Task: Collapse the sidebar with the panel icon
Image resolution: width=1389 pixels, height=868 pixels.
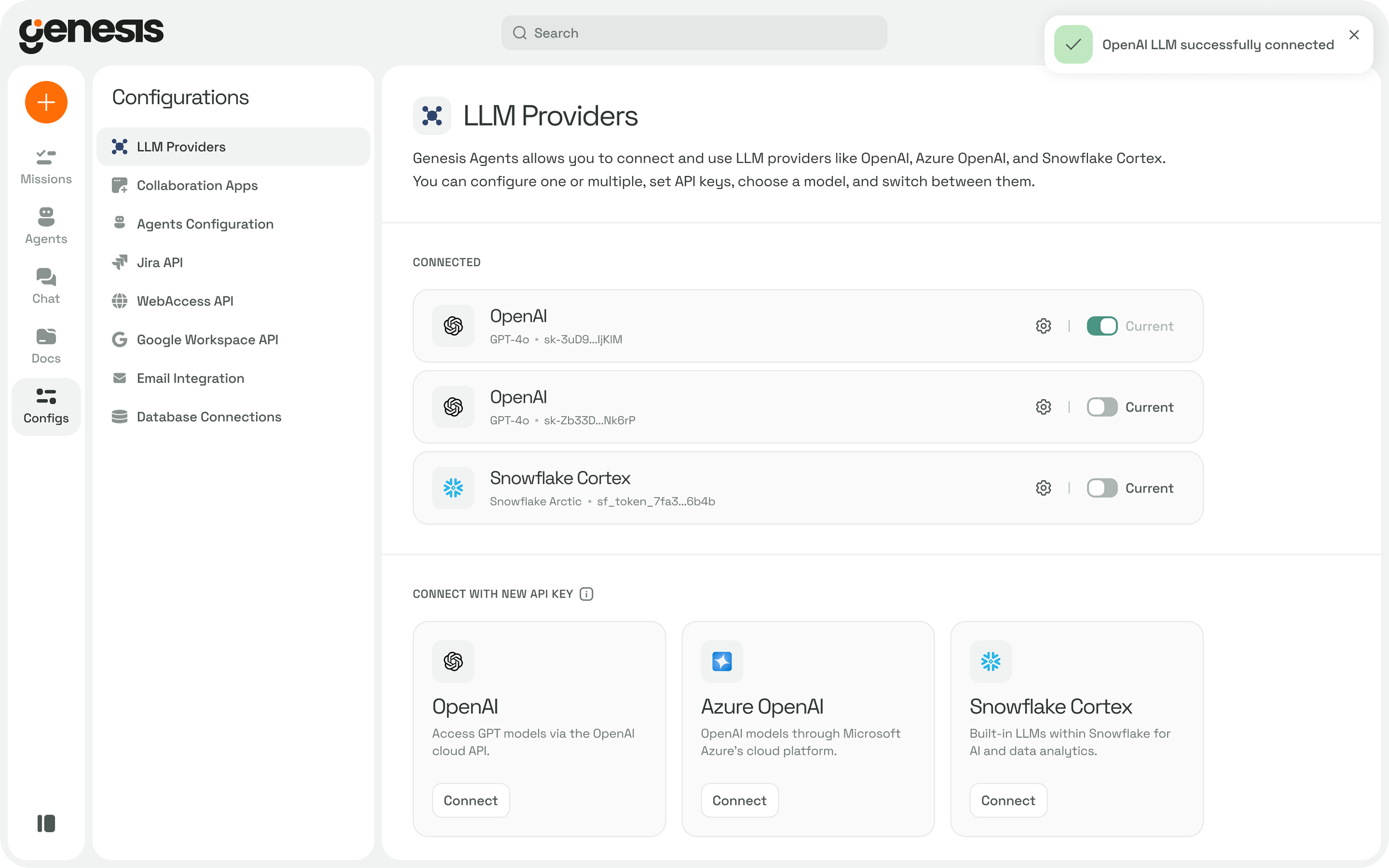Action: 46,823
